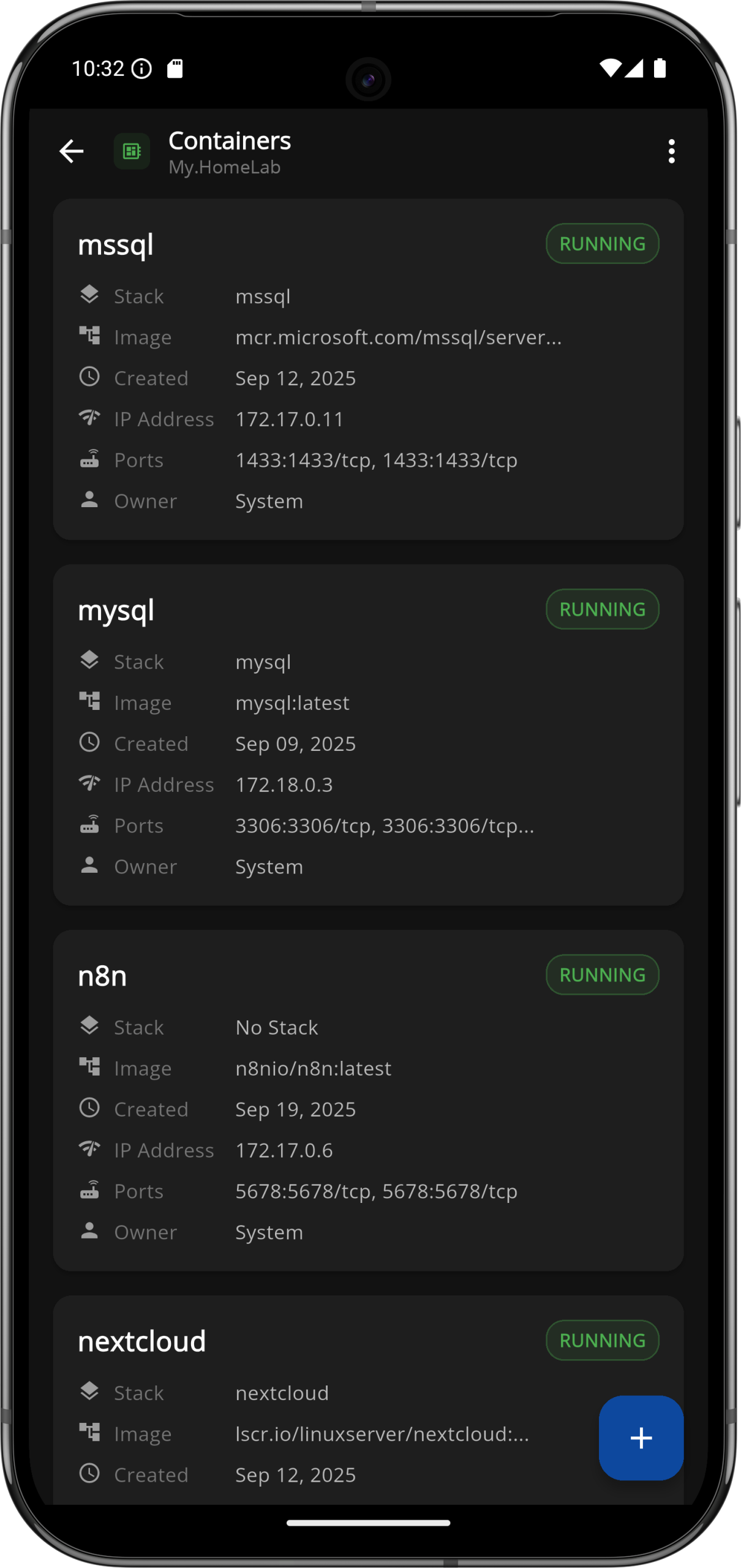Open the mssql container card
This screenshot has width=741, height=1568.
116,245
